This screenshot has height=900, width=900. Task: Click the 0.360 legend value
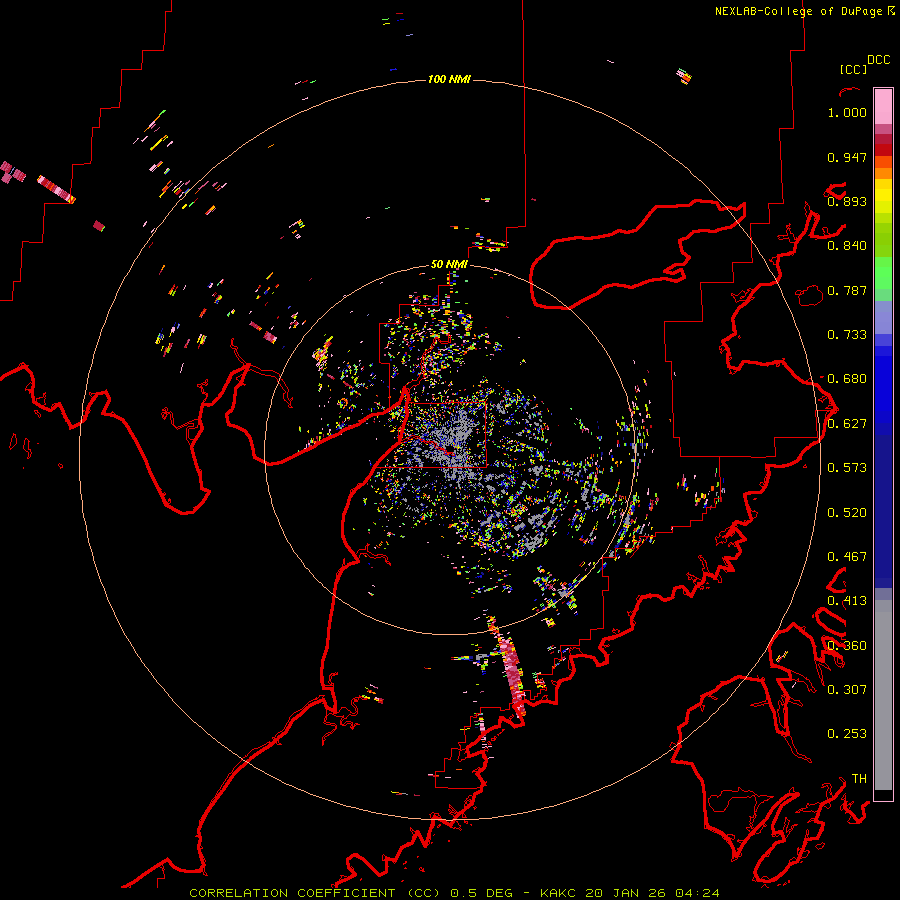[x=847, y=646]
